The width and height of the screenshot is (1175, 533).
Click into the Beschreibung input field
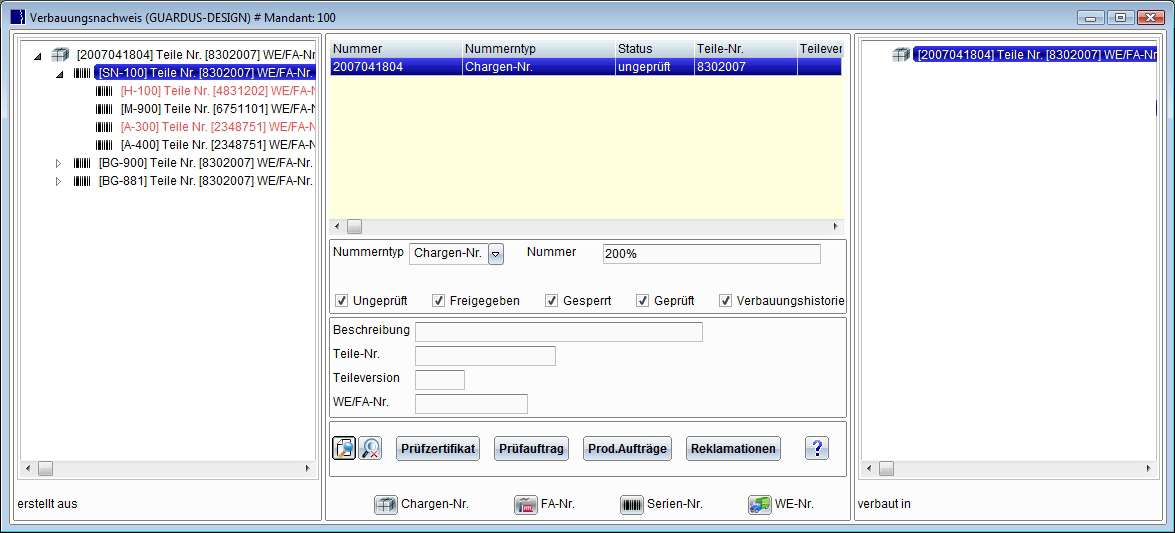pyautogui.click(x=558, y=332)
